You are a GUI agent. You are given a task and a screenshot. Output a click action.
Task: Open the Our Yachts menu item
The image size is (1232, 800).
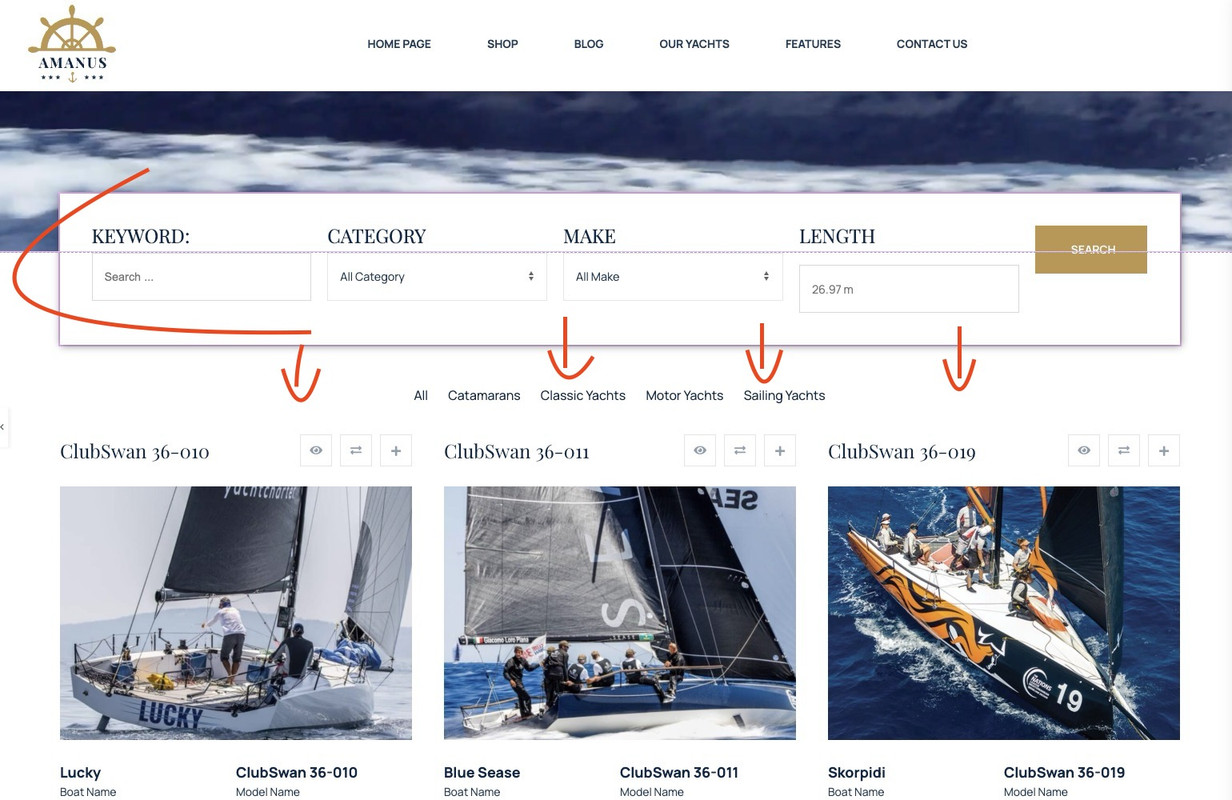point(694,44)
